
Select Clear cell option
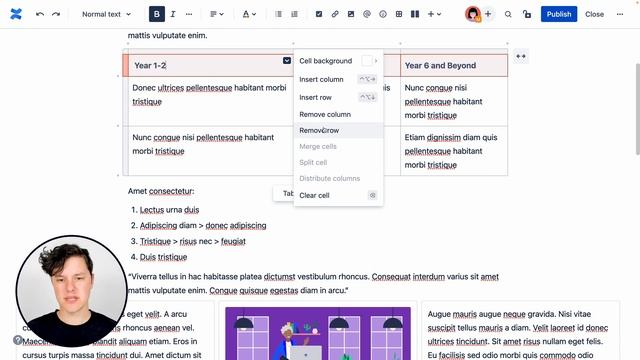point(338,195)
